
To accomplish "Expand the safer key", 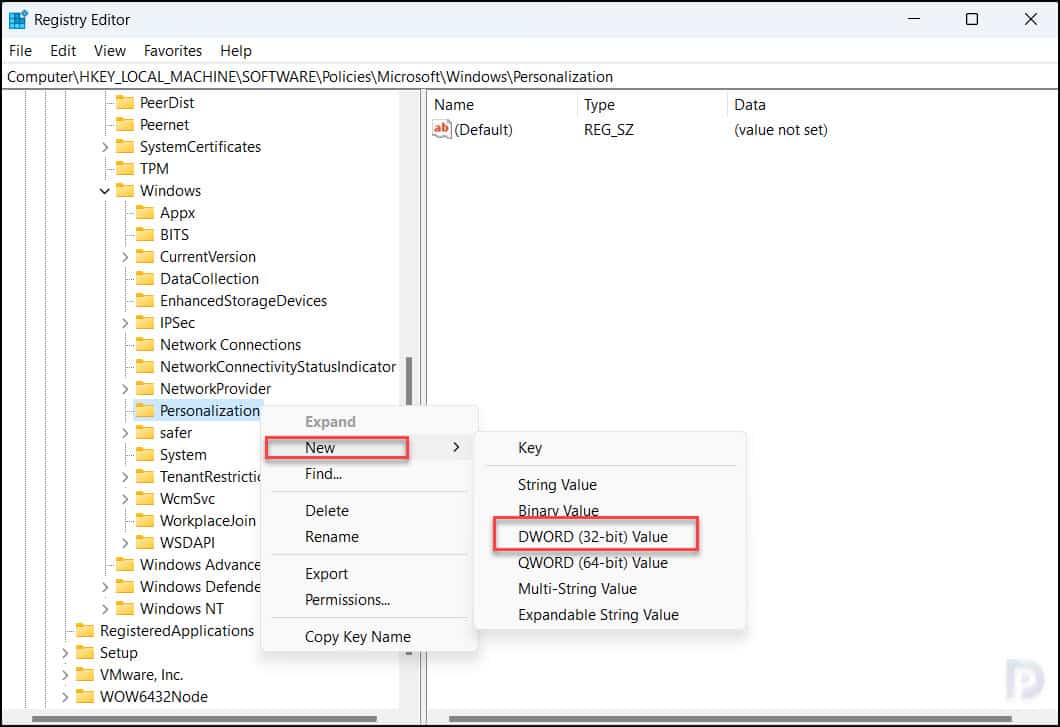I will [125, 433].
